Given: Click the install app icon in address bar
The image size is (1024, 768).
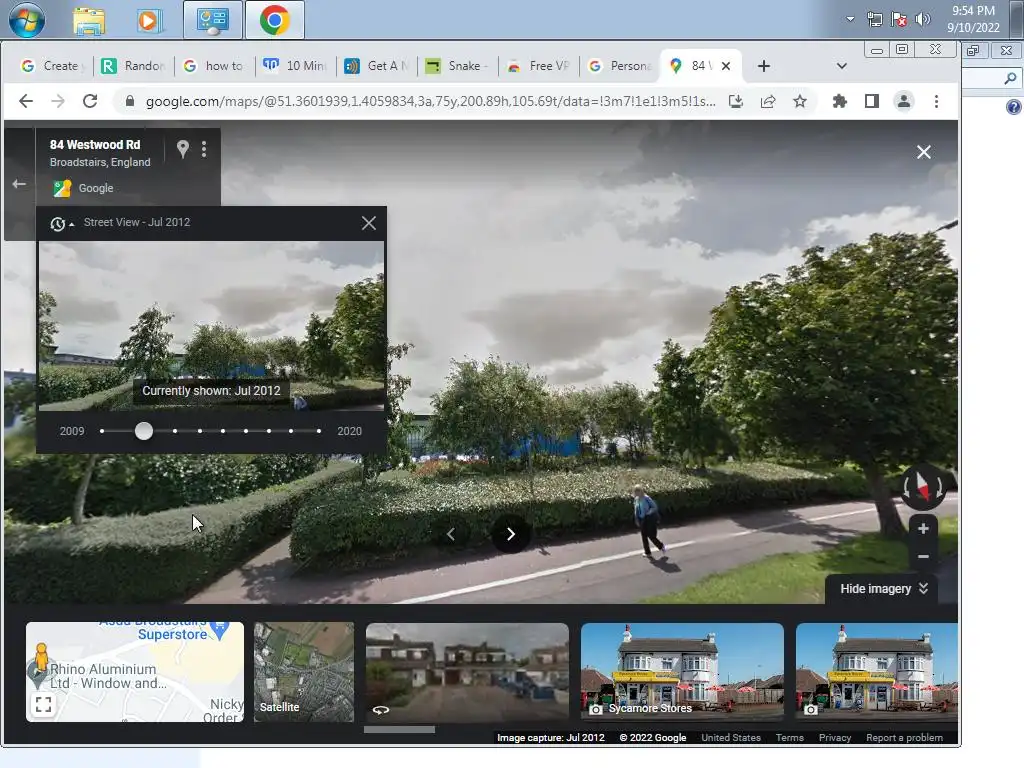Looking at the screenshot, I should pyautogui.click(x=736, y=101).
